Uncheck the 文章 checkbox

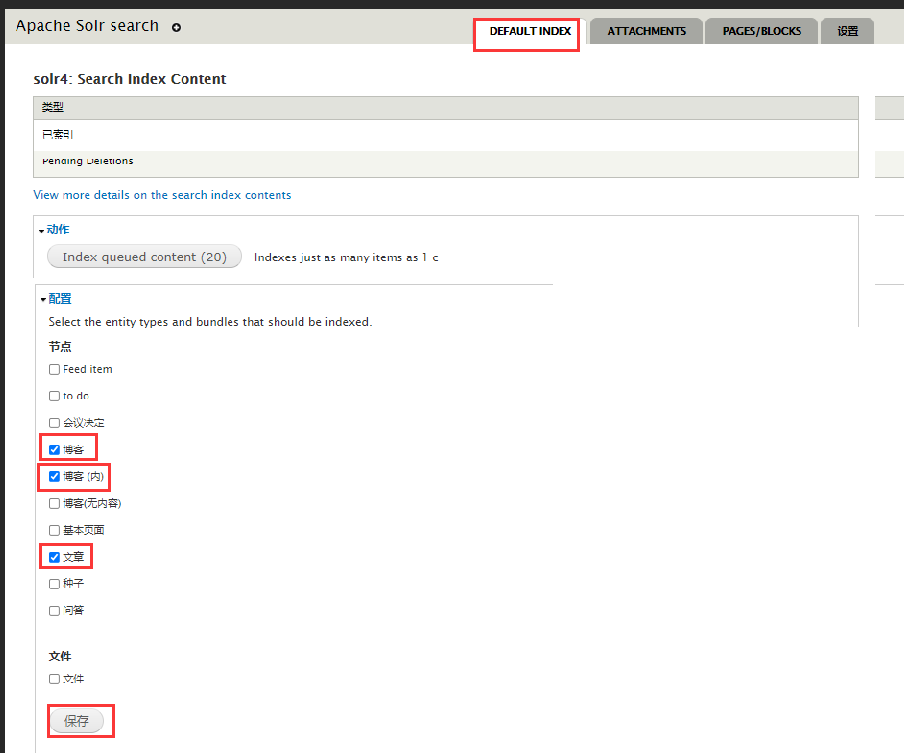[x=54, y=558]
